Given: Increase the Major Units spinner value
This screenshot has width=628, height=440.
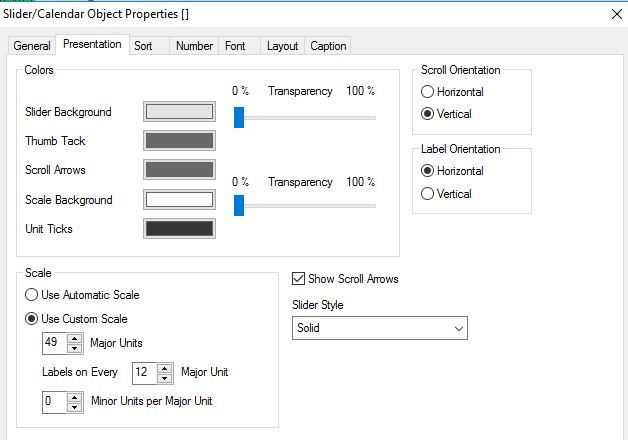Looking at the screenshot, I should (x=75, y=338).
